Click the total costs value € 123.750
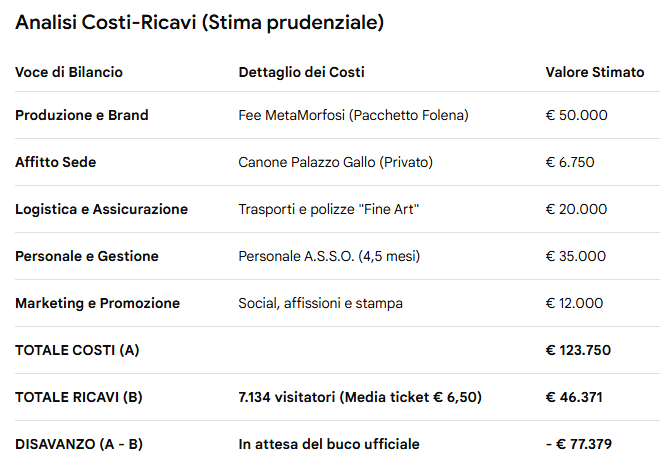This screenshot has height=474, width=660. (578, 350)
